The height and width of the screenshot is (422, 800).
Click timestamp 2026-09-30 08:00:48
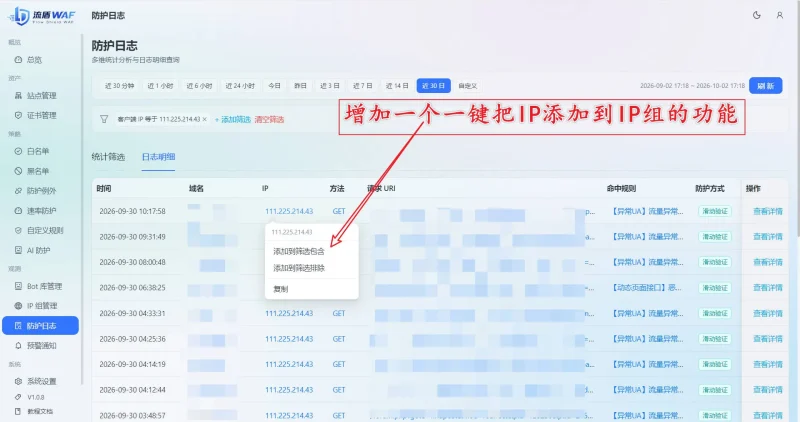(x=132, y=262)
